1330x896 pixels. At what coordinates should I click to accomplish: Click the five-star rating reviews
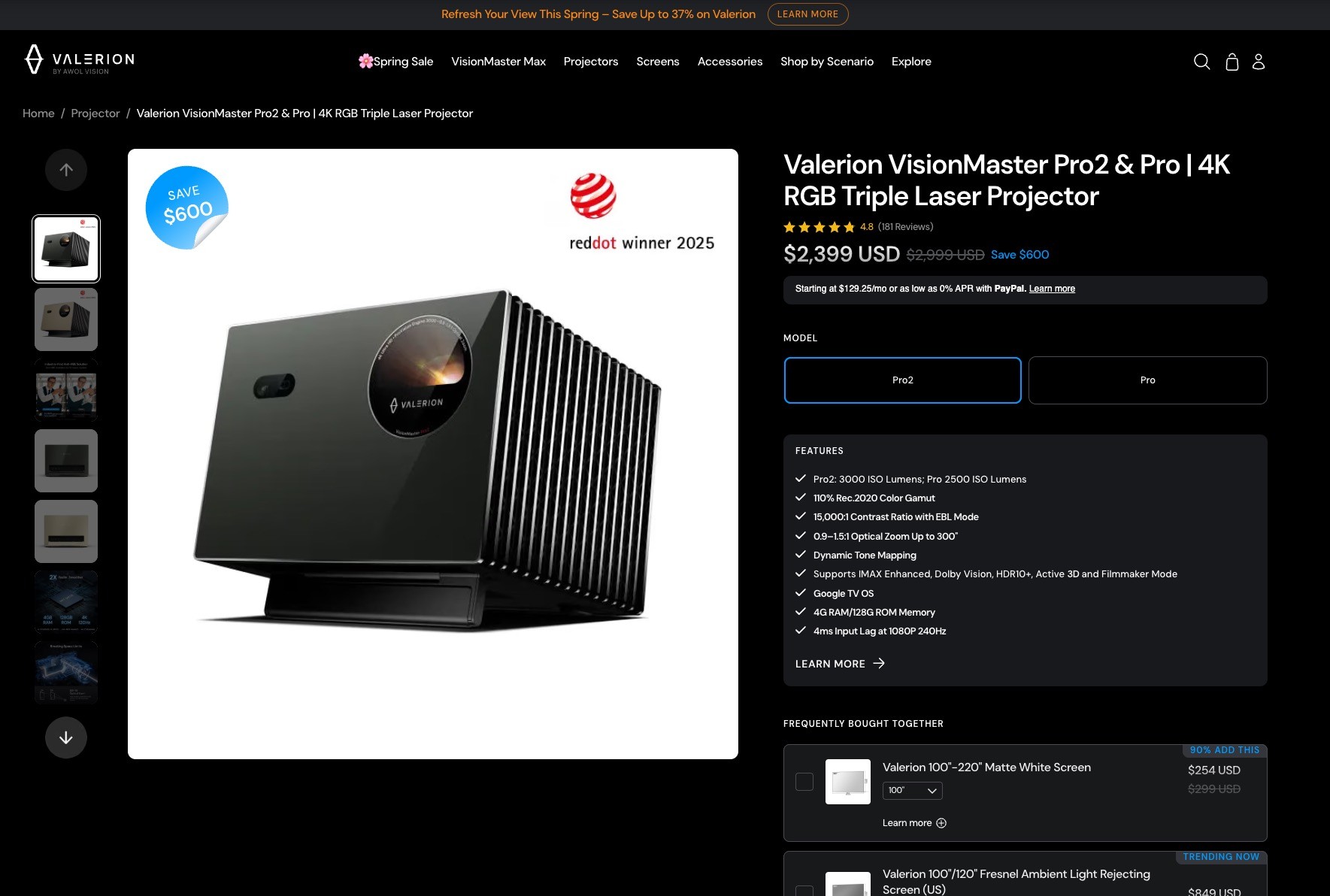point(858,227)
